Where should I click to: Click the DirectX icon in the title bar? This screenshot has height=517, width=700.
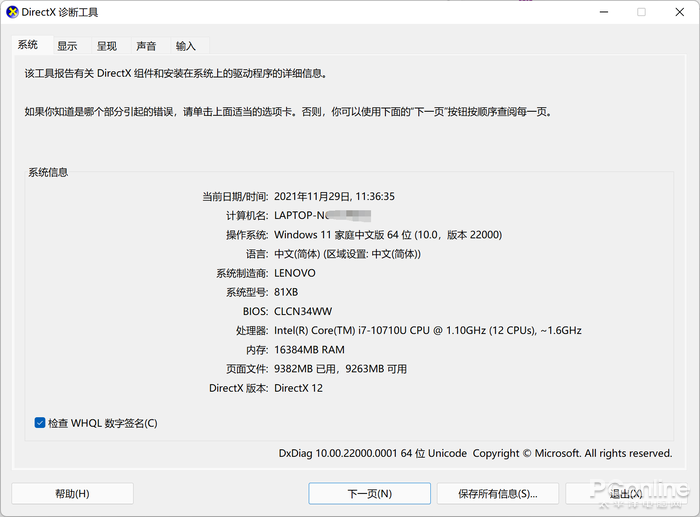[11, 12]
